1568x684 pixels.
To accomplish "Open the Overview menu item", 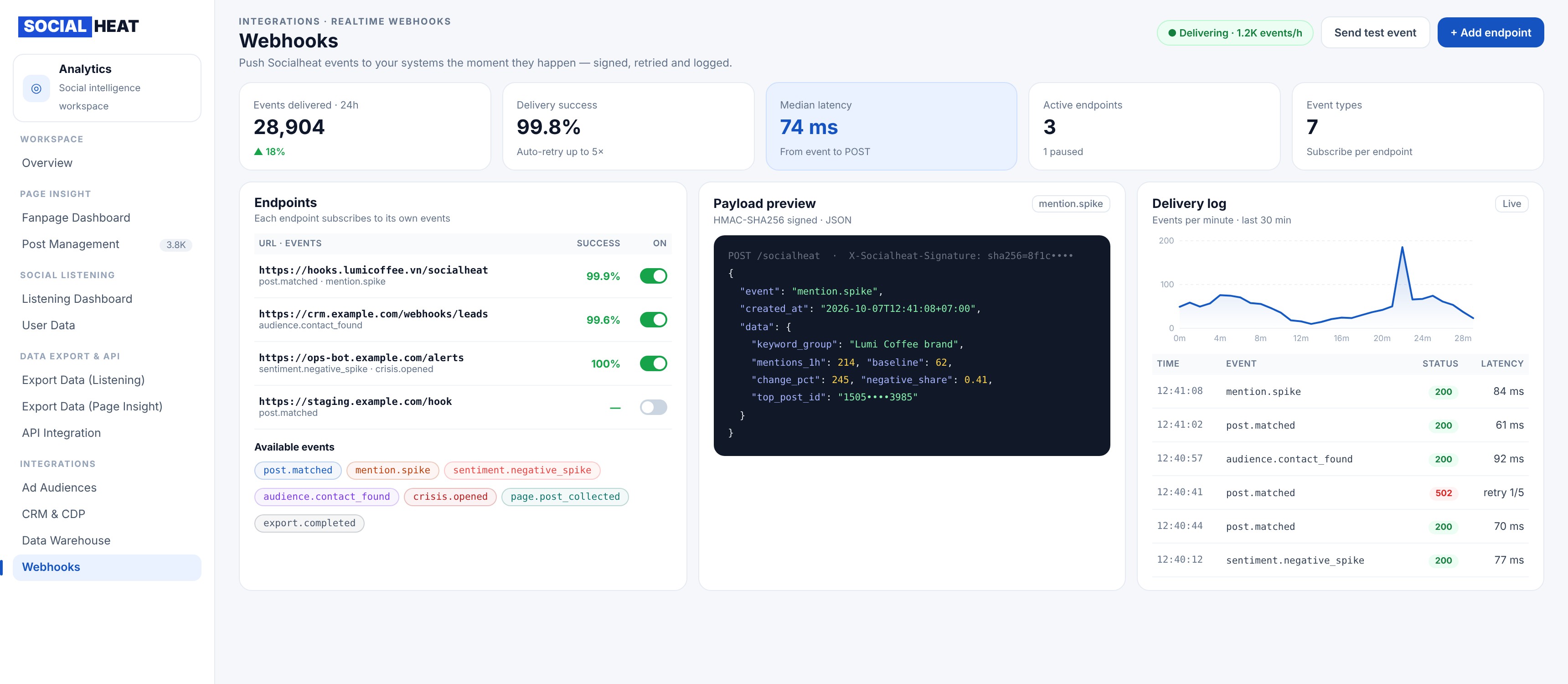I will pos(107,163).
